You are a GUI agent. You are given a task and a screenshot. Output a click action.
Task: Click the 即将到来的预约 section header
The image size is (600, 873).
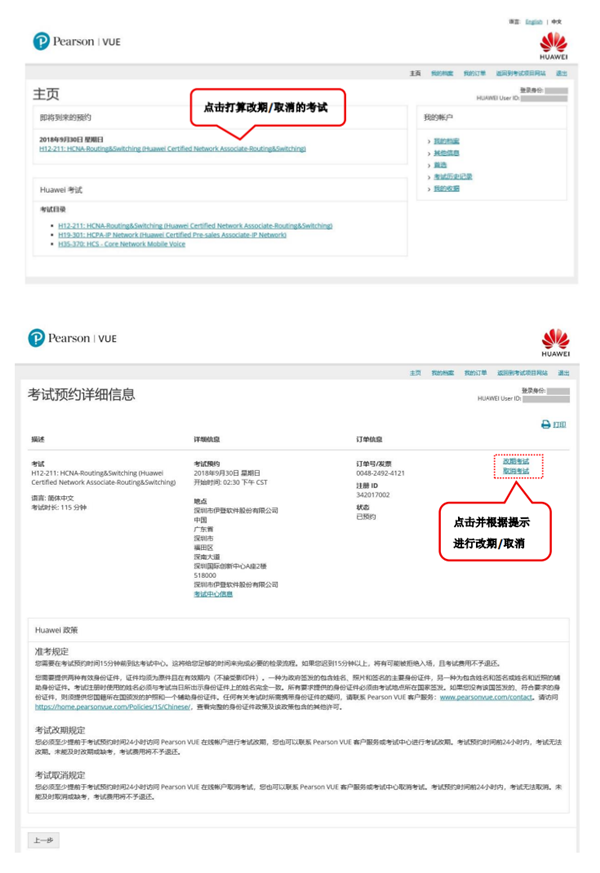65,117
